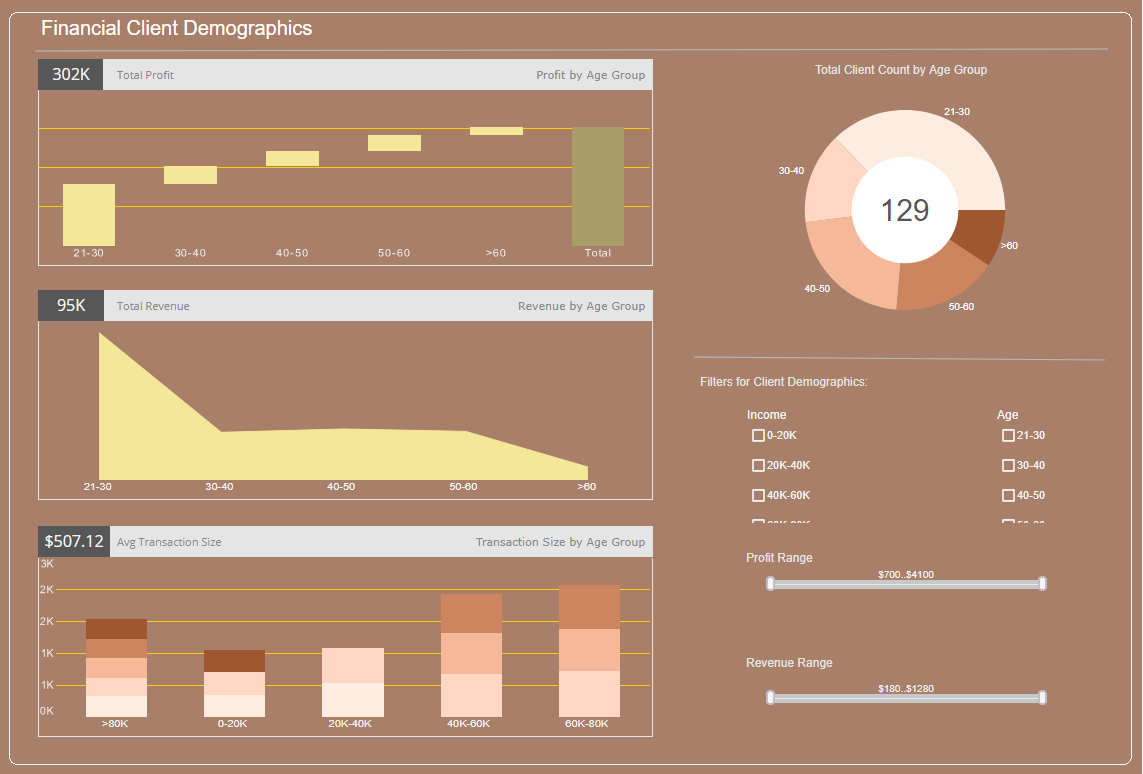Viewport: 1143px width, 774px height.
Task: Select the 21-30 age filter checkbox
Action: click(x=1008, y=435)
